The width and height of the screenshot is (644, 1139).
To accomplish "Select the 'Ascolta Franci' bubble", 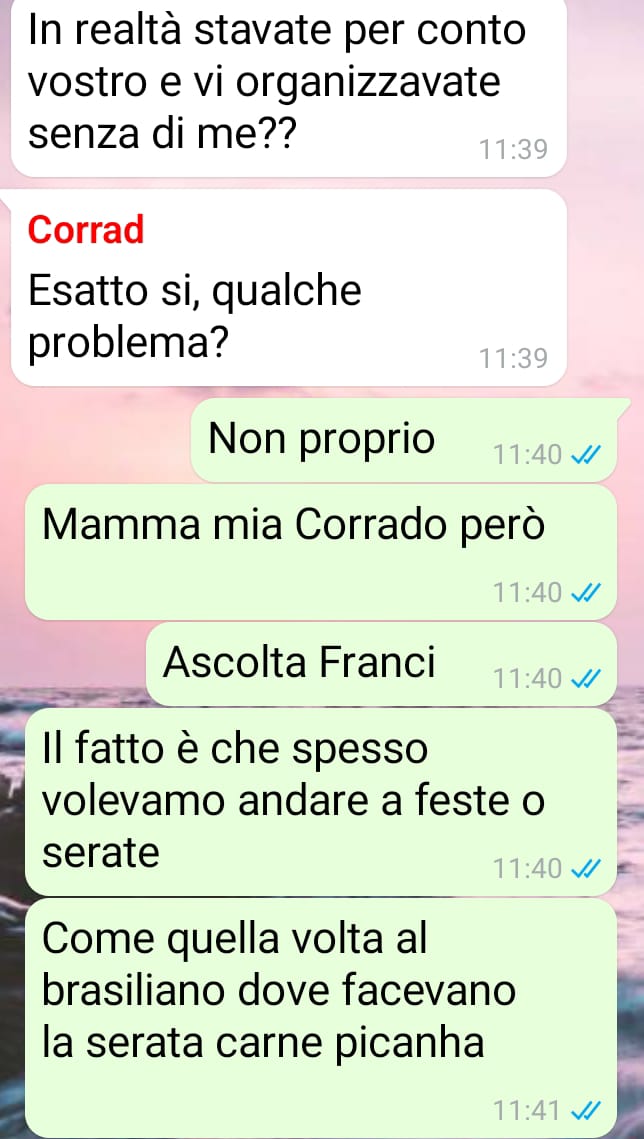I will pos(381,664).
